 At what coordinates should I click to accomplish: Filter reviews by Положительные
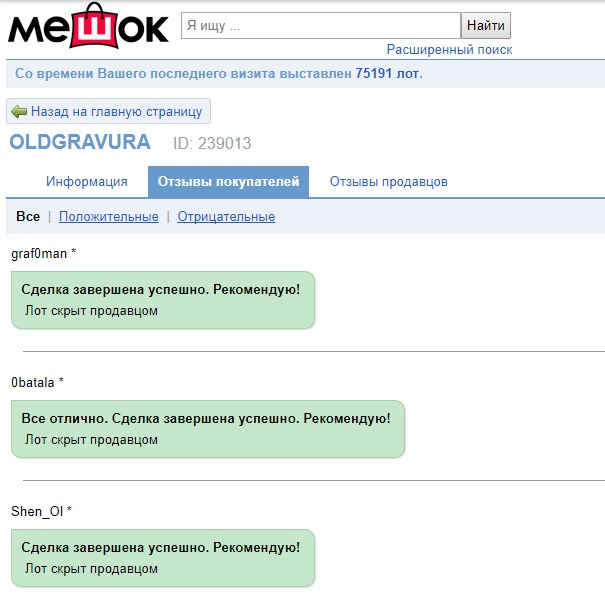click(109, 216)
